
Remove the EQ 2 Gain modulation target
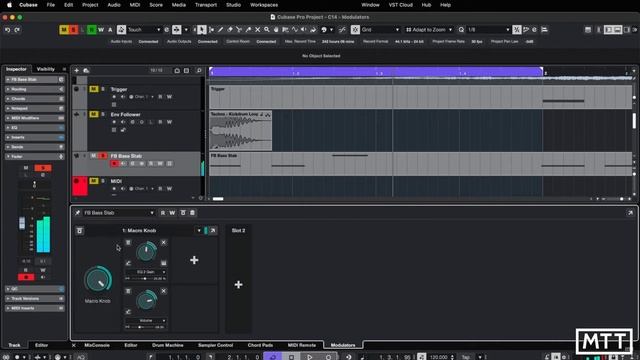[x=163, y=242]
